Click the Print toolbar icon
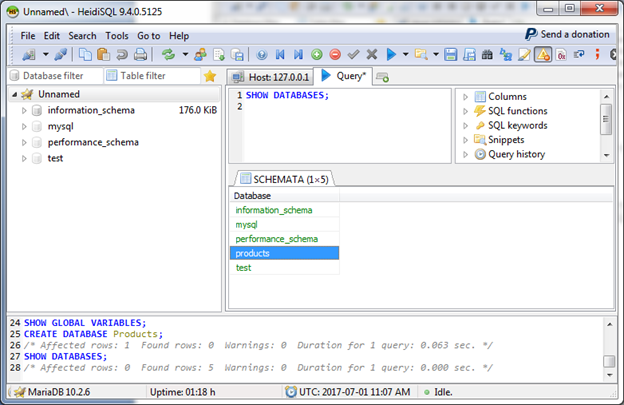Viewport: 624px width, 405px height. point(140,55)
